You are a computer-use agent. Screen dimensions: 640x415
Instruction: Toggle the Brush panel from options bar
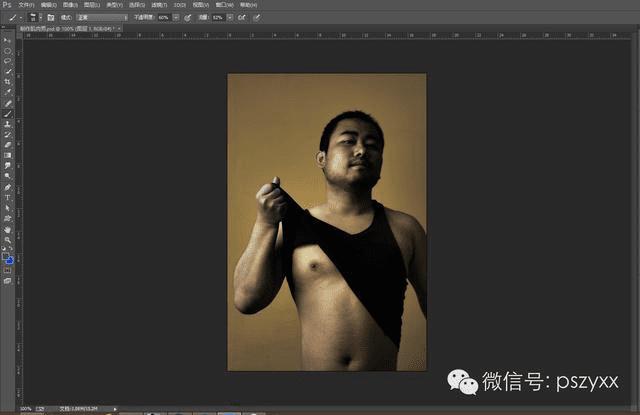tap(51, 18)
